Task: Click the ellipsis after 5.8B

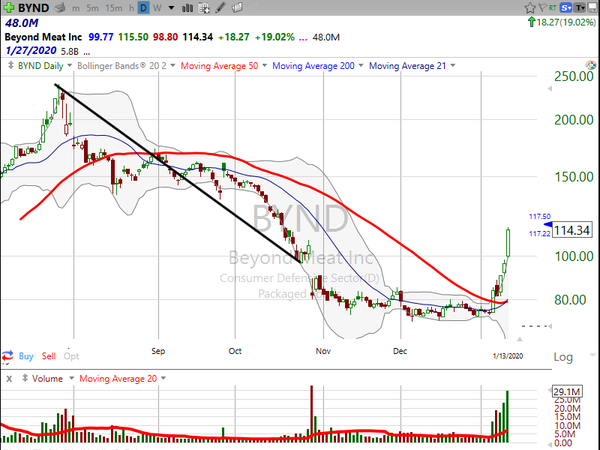Action: (x=86, y=52)
